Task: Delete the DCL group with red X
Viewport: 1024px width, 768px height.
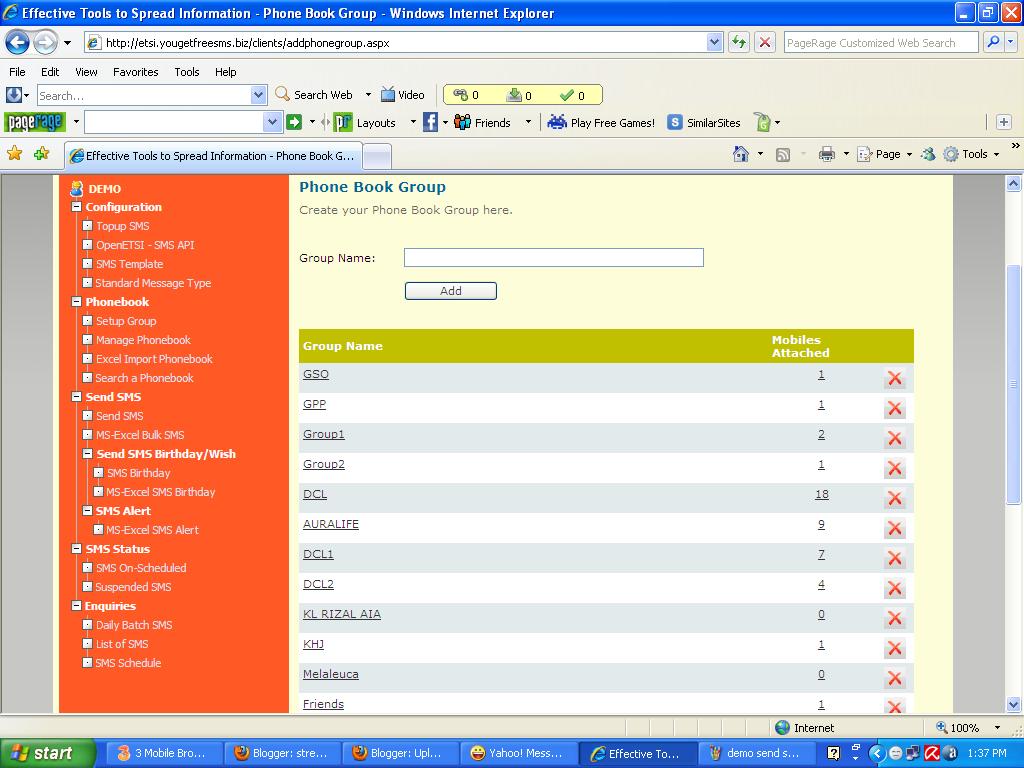Action: coord(895,498)
